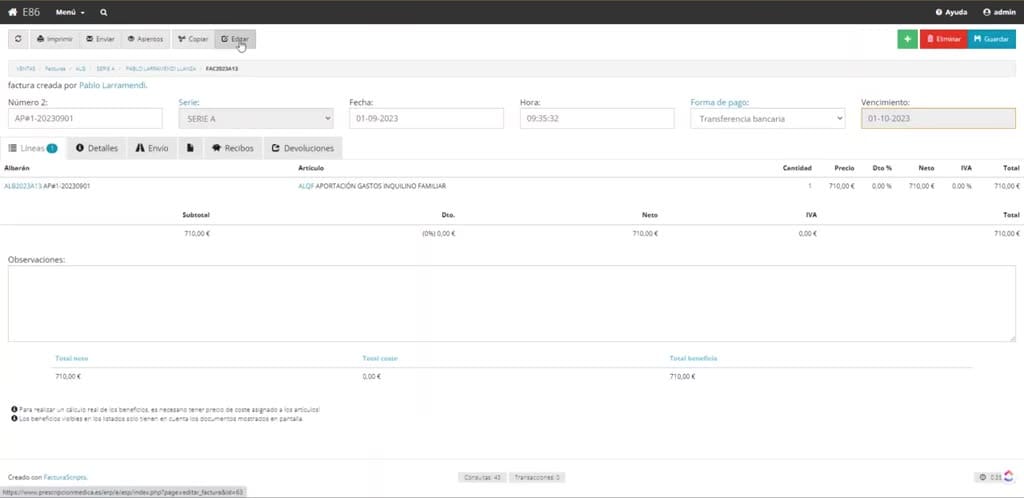1024x498 pixels.
Task: Open Pablo Larramendi creator link
Action: 112,85
